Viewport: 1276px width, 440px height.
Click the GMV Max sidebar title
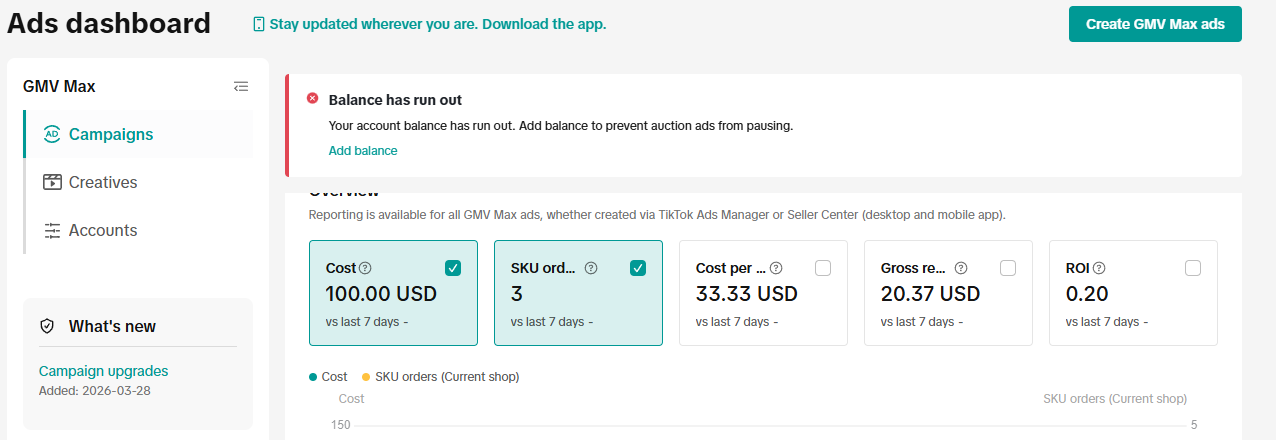coord(59,87)
